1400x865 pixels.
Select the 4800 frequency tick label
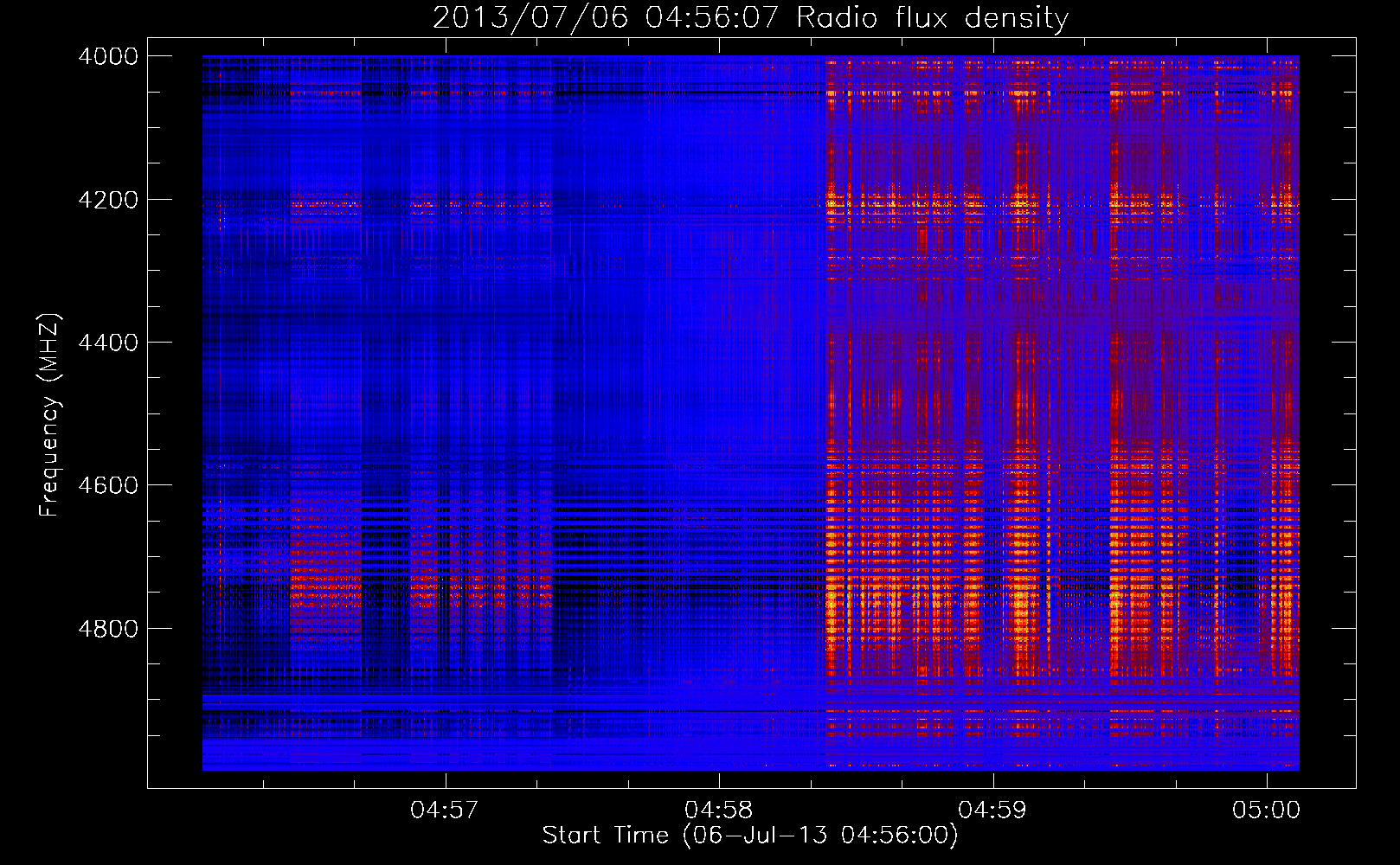pos(108,628)
